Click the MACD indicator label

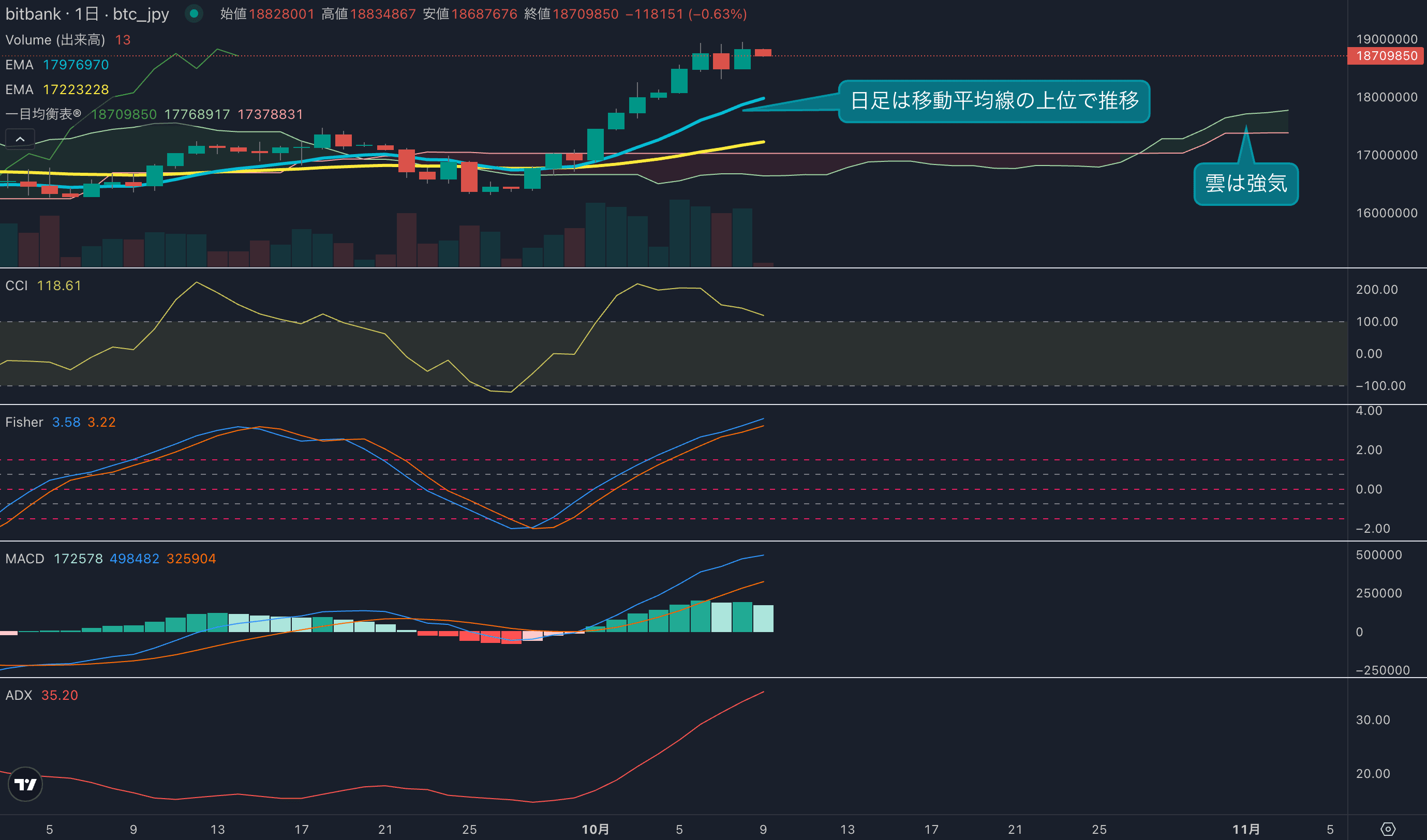pyautogui.click(x=25, y=559)
